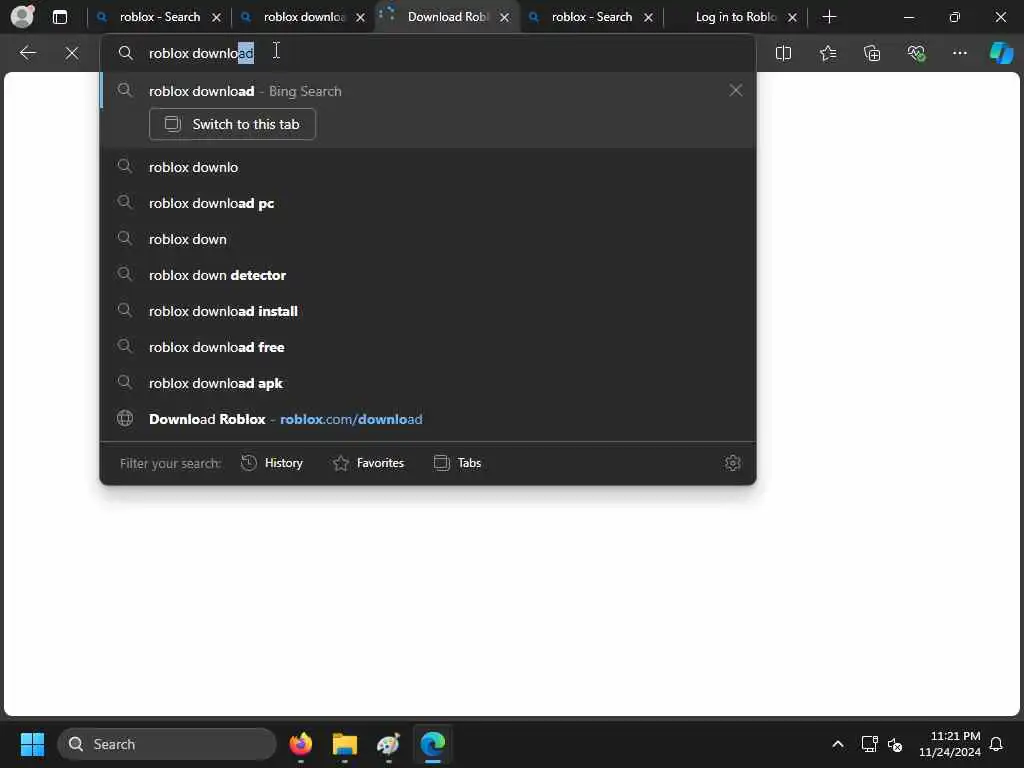
Task: Filter search by Tabs
Action: coord(458,463)
